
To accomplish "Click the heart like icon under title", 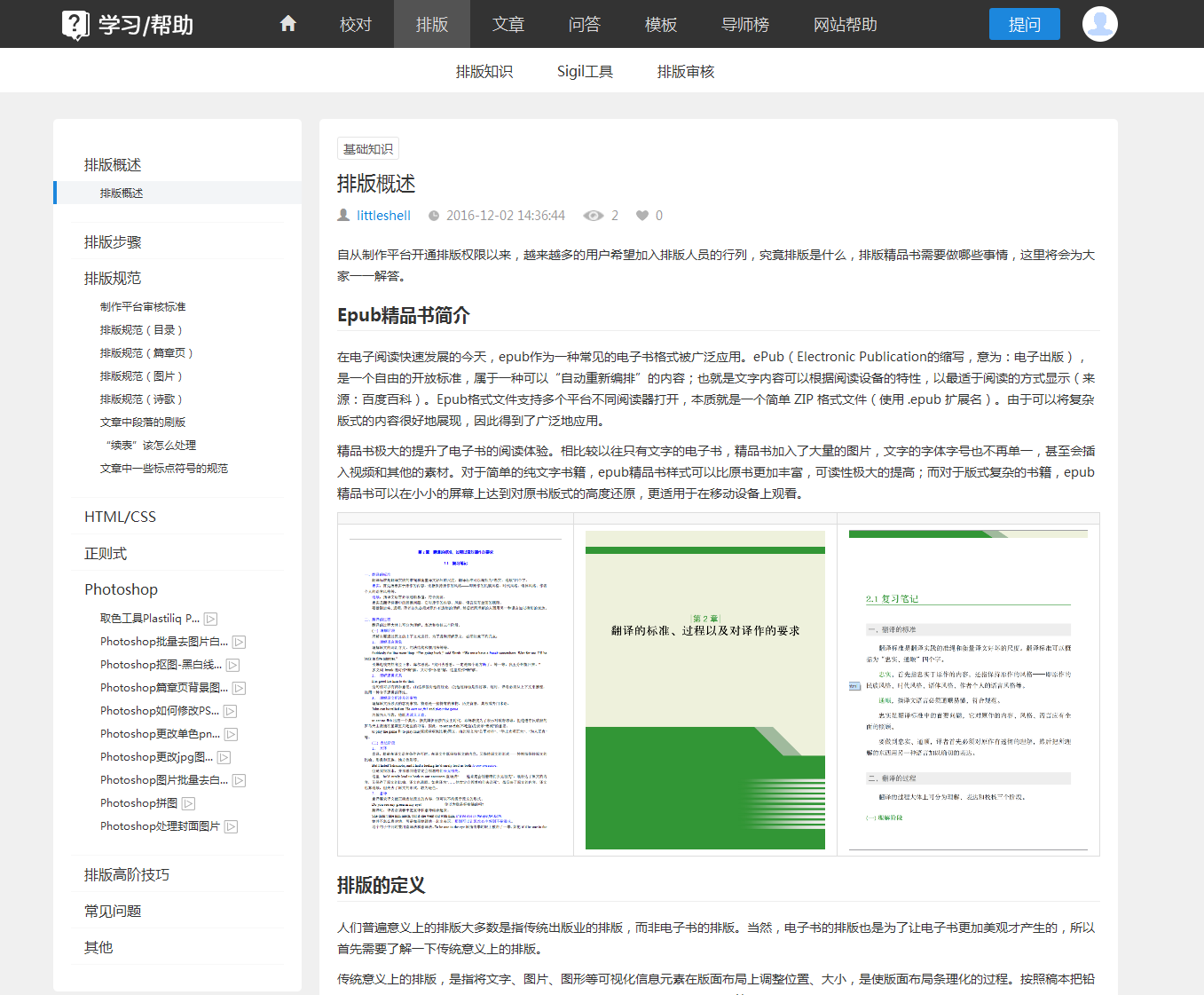I will pos(642,216).
